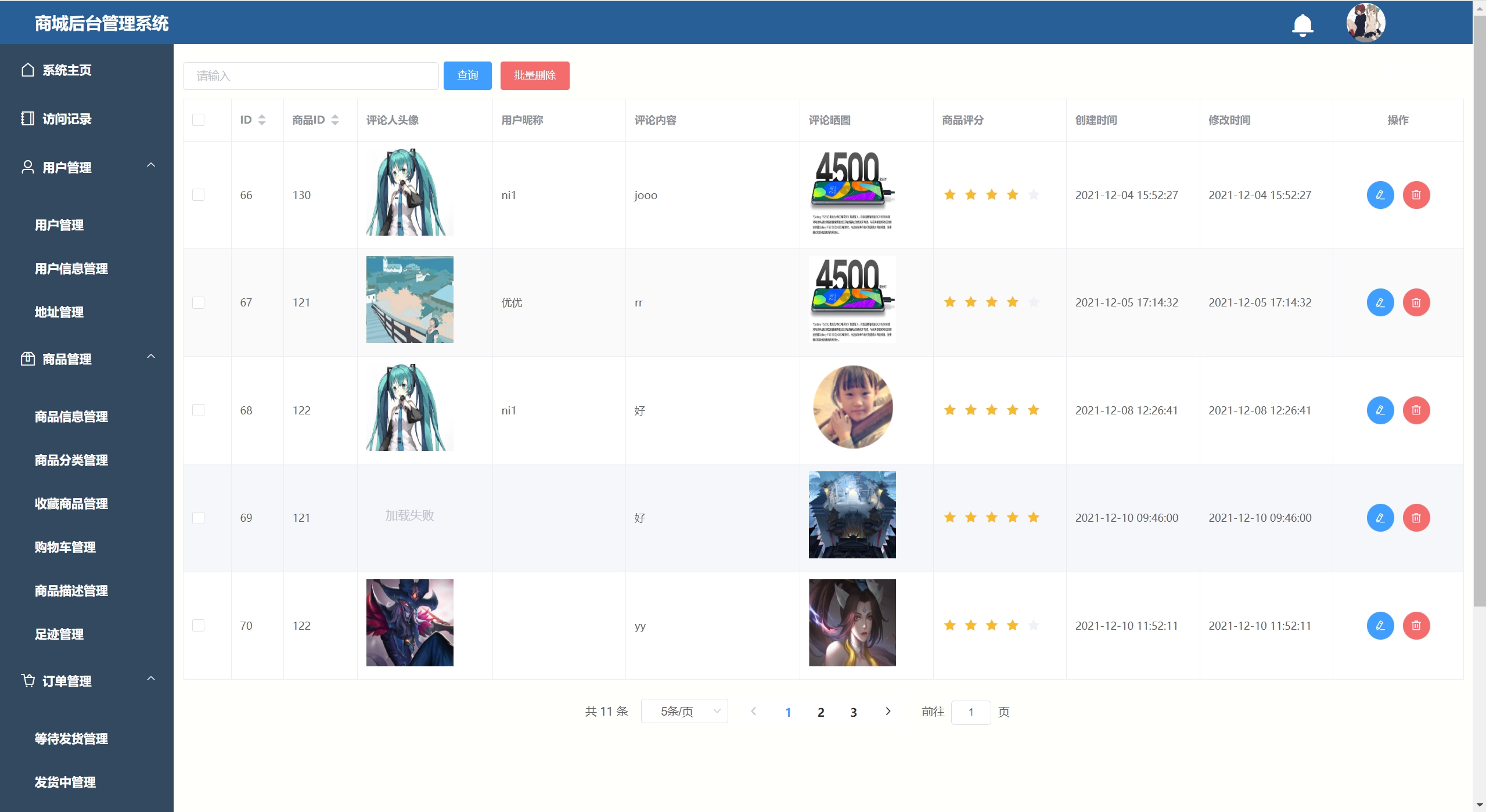The image size is (1486, 812).
Task: Select the checkbox for row ID 69
Action: click(x=199, y=518)
